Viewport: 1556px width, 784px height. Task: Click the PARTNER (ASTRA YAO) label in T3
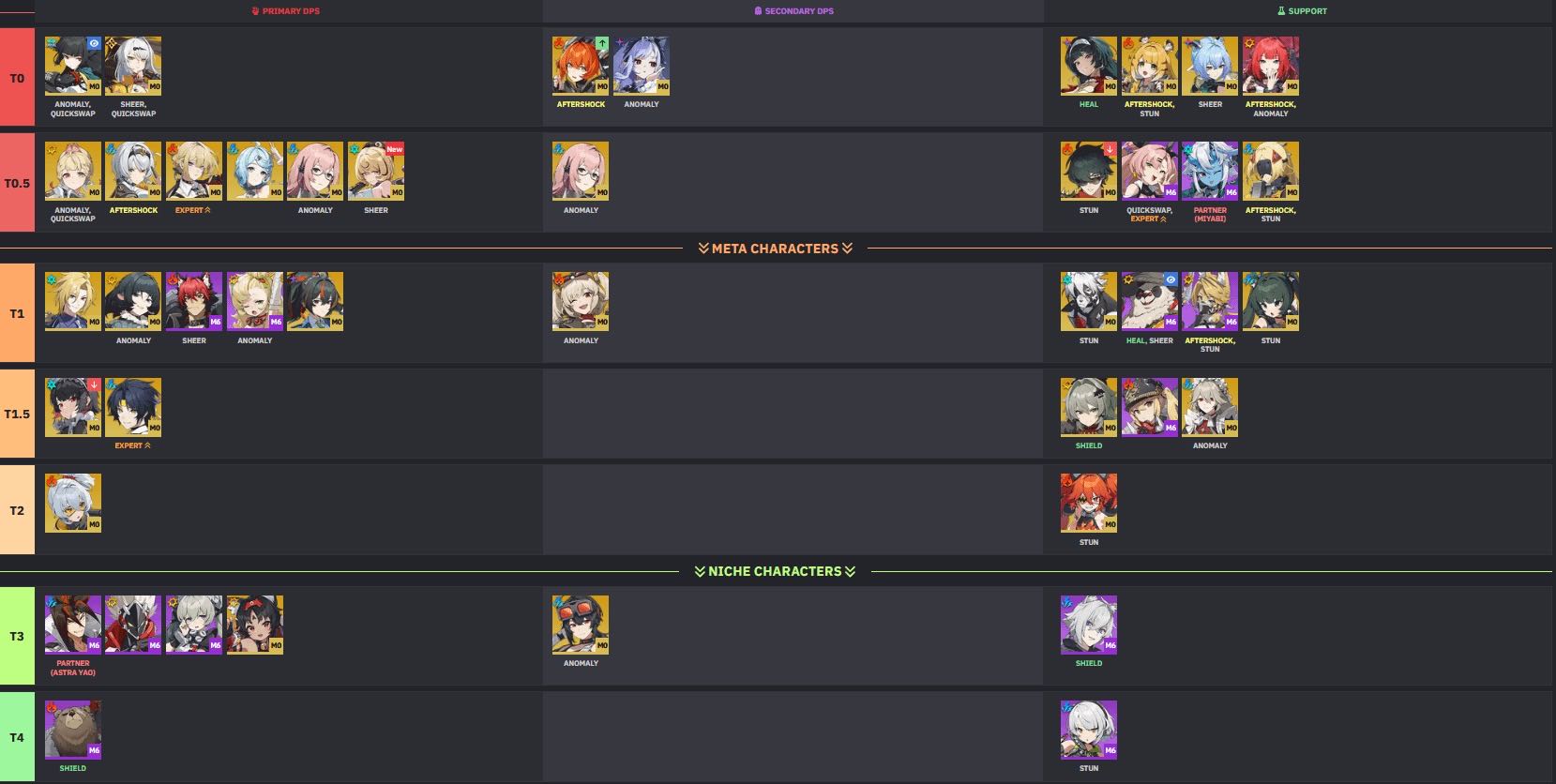[73, 668]
